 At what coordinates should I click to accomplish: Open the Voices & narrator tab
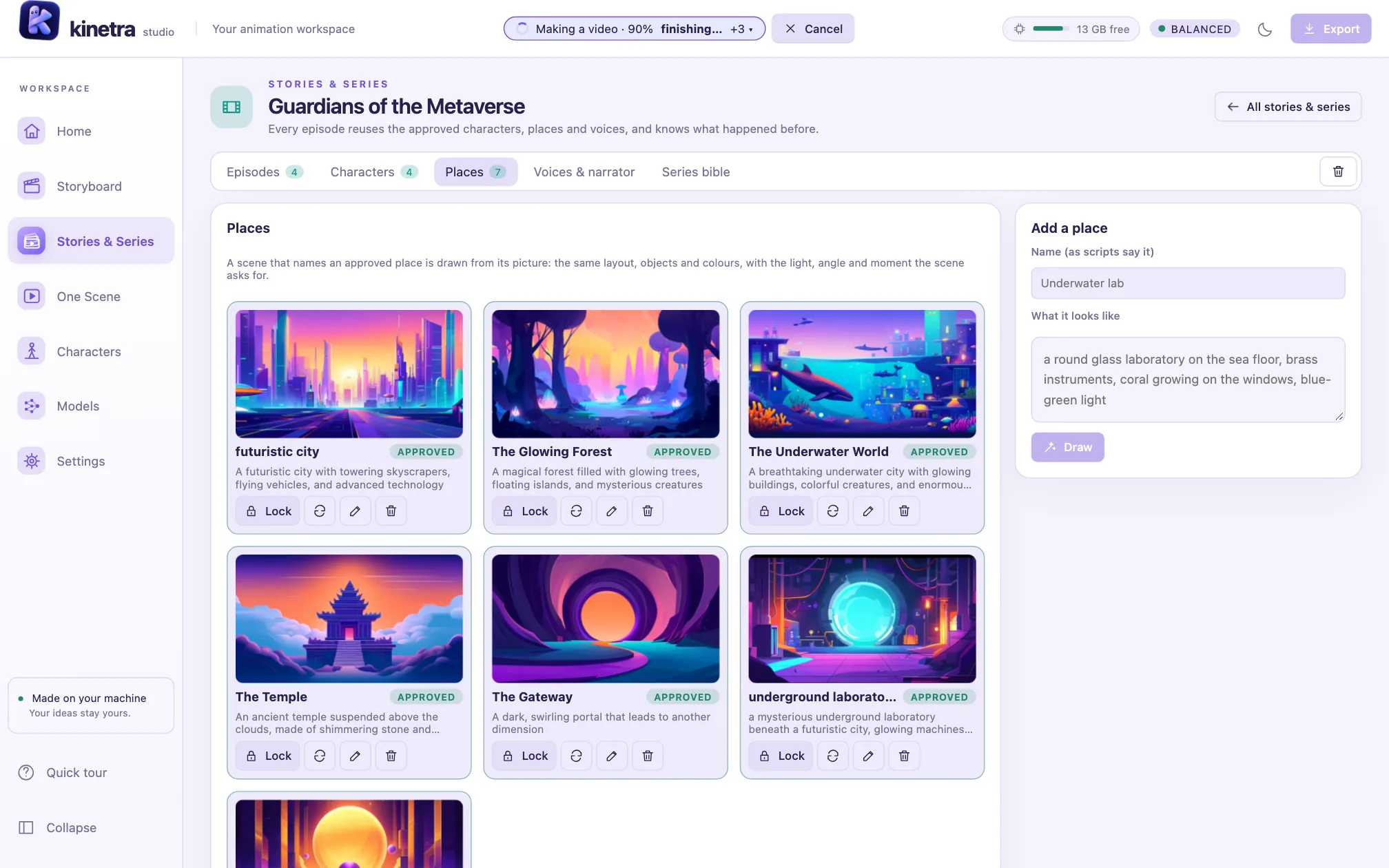584,172
